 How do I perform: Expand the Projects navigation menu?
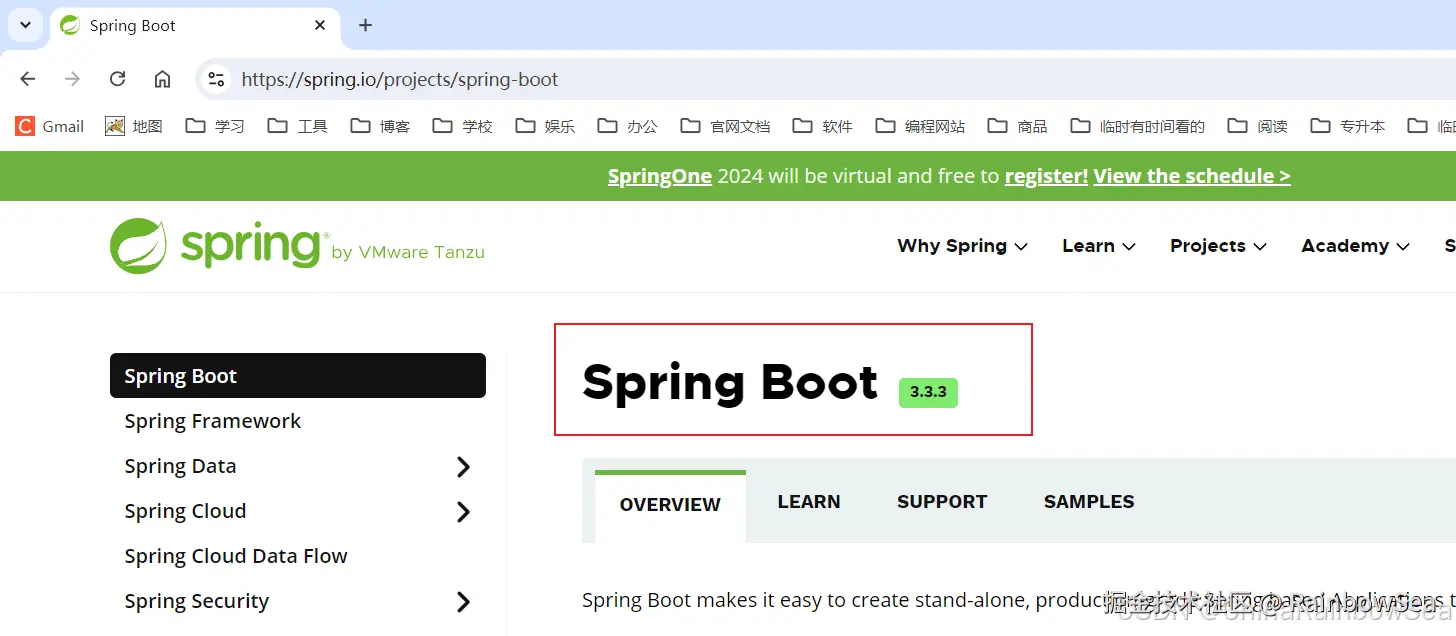1218,246
